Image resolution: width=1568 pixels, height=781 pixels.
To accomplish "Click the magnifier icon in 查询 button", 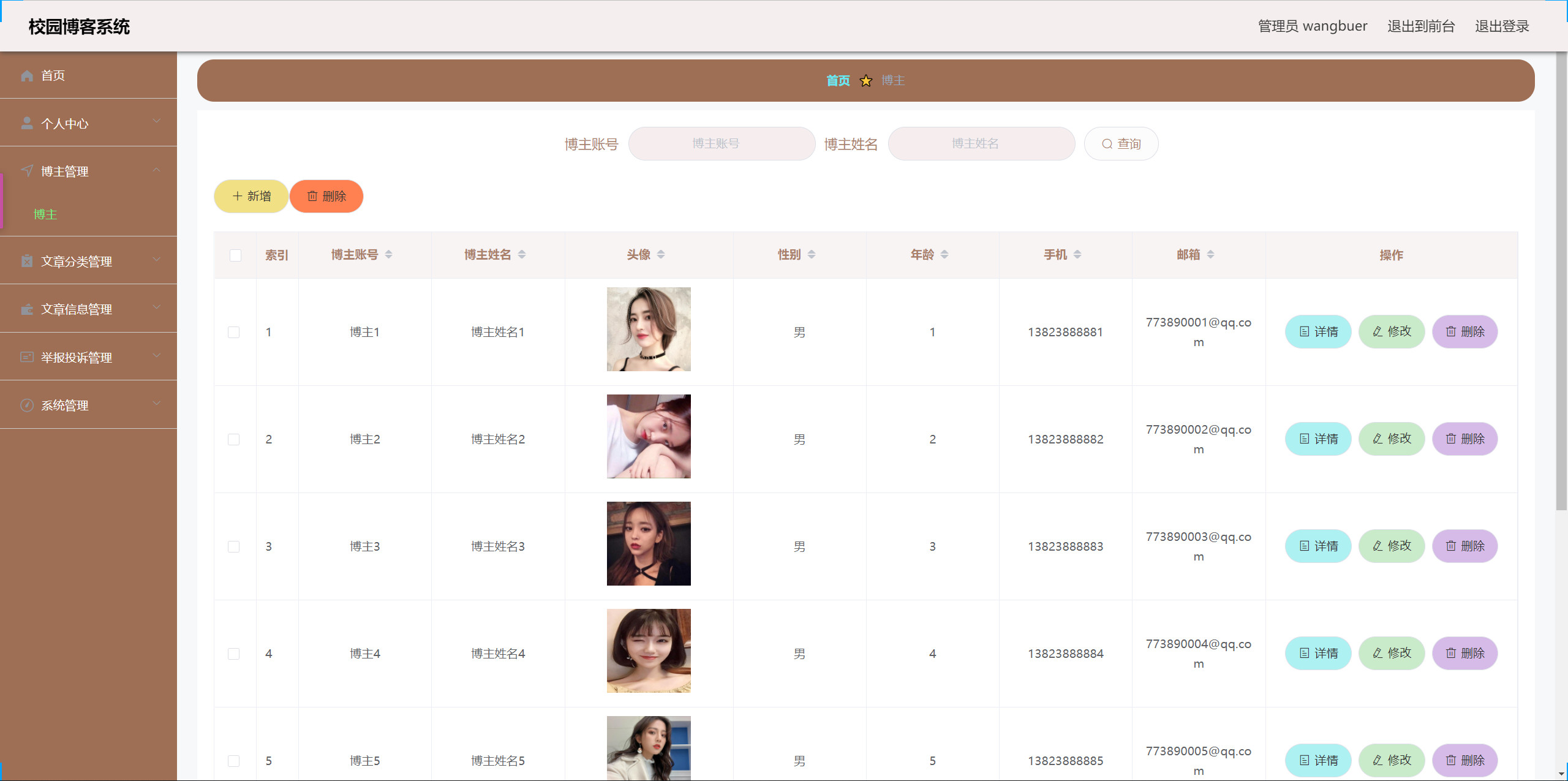I will click(1106, 143).
